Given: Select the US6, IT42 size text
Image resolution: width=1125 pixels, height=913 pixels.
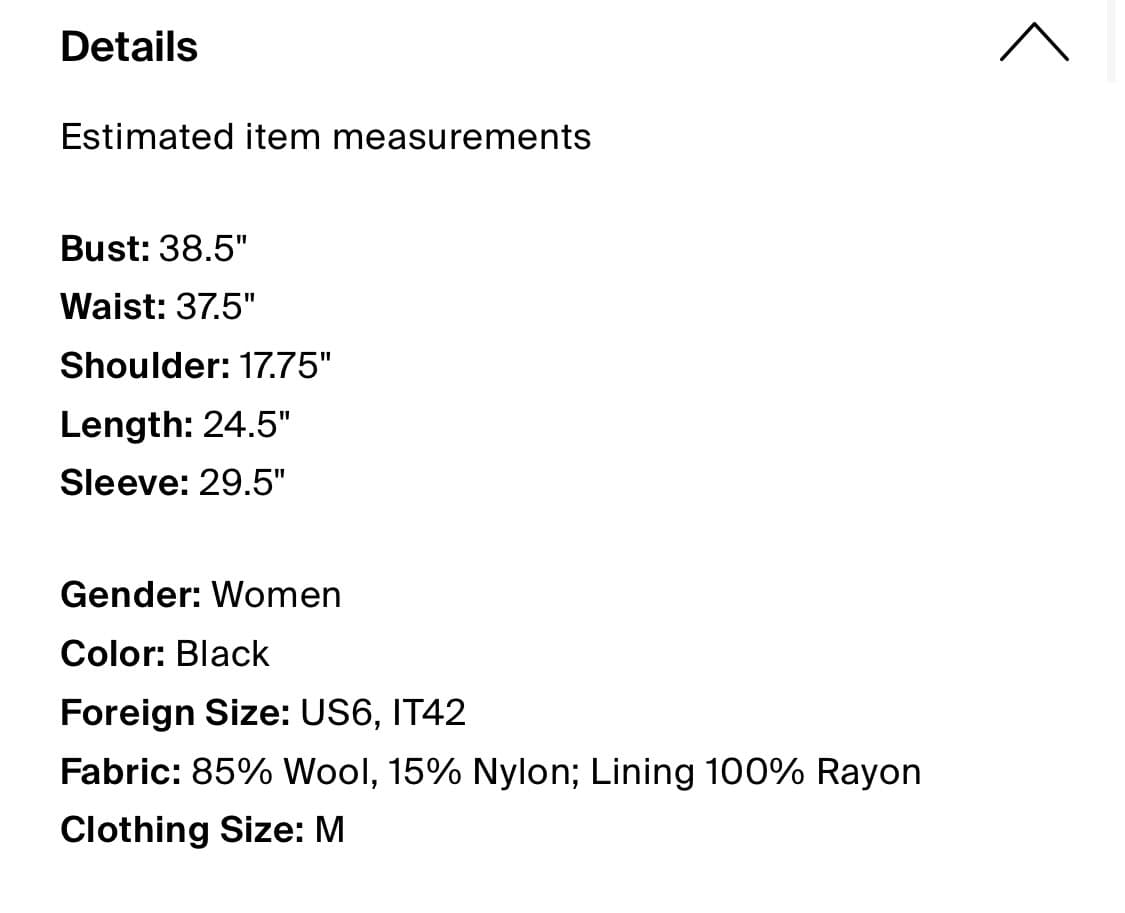Looking at the screenshot, I should point(383,713).
